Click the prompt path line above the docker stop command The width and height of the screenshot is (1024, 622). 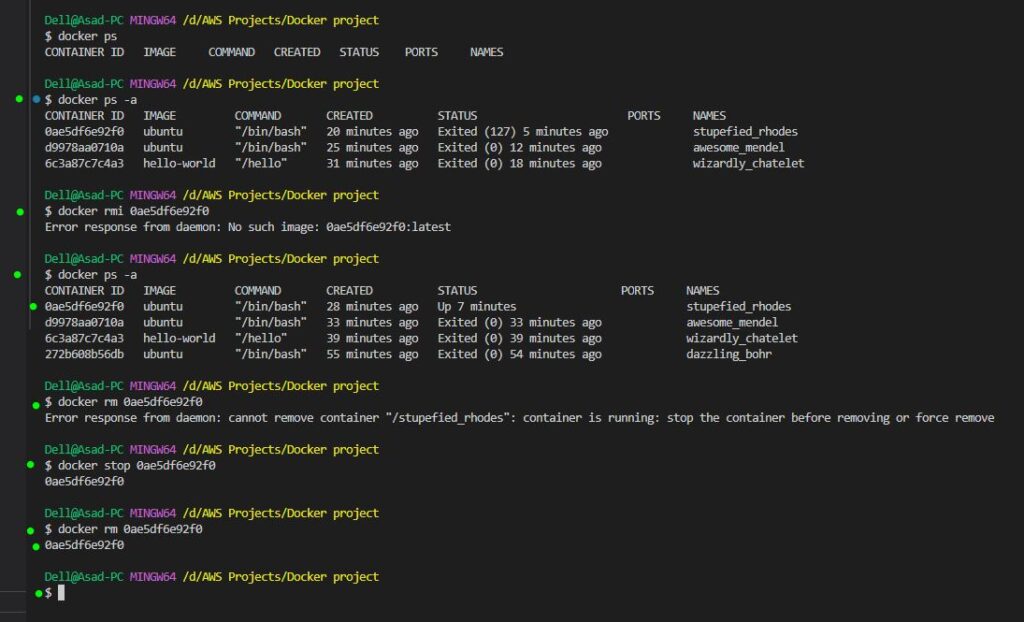[x=212, y=450]
